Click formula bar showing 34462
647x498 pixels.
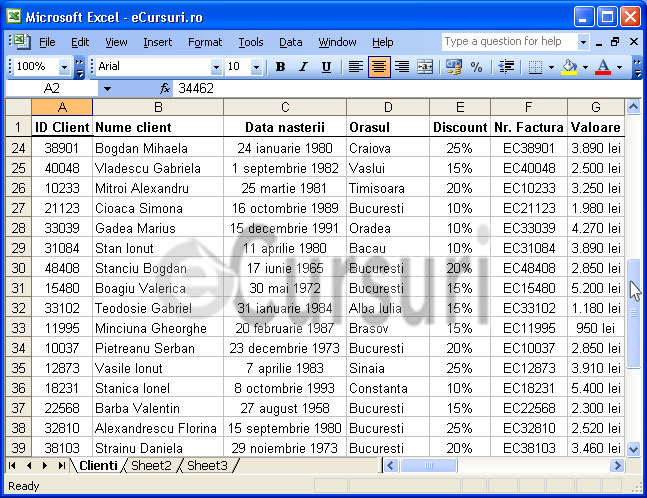406,88
